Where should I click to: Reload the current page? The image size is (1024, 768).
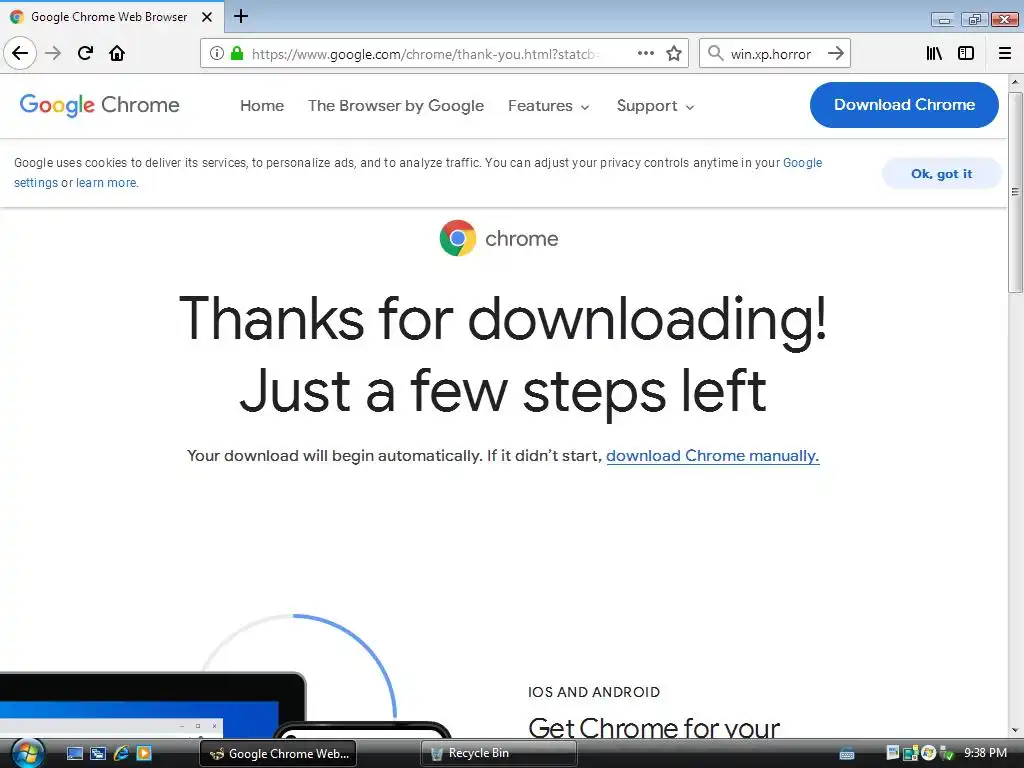pyautogui.click(x=86, y=53)
